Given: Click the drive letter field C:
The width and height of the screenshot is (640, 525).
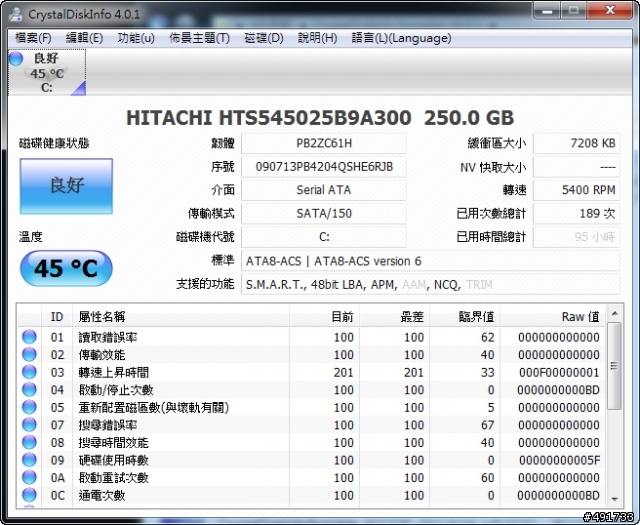Looking at the screenshot, I should (x=324, y=237).
